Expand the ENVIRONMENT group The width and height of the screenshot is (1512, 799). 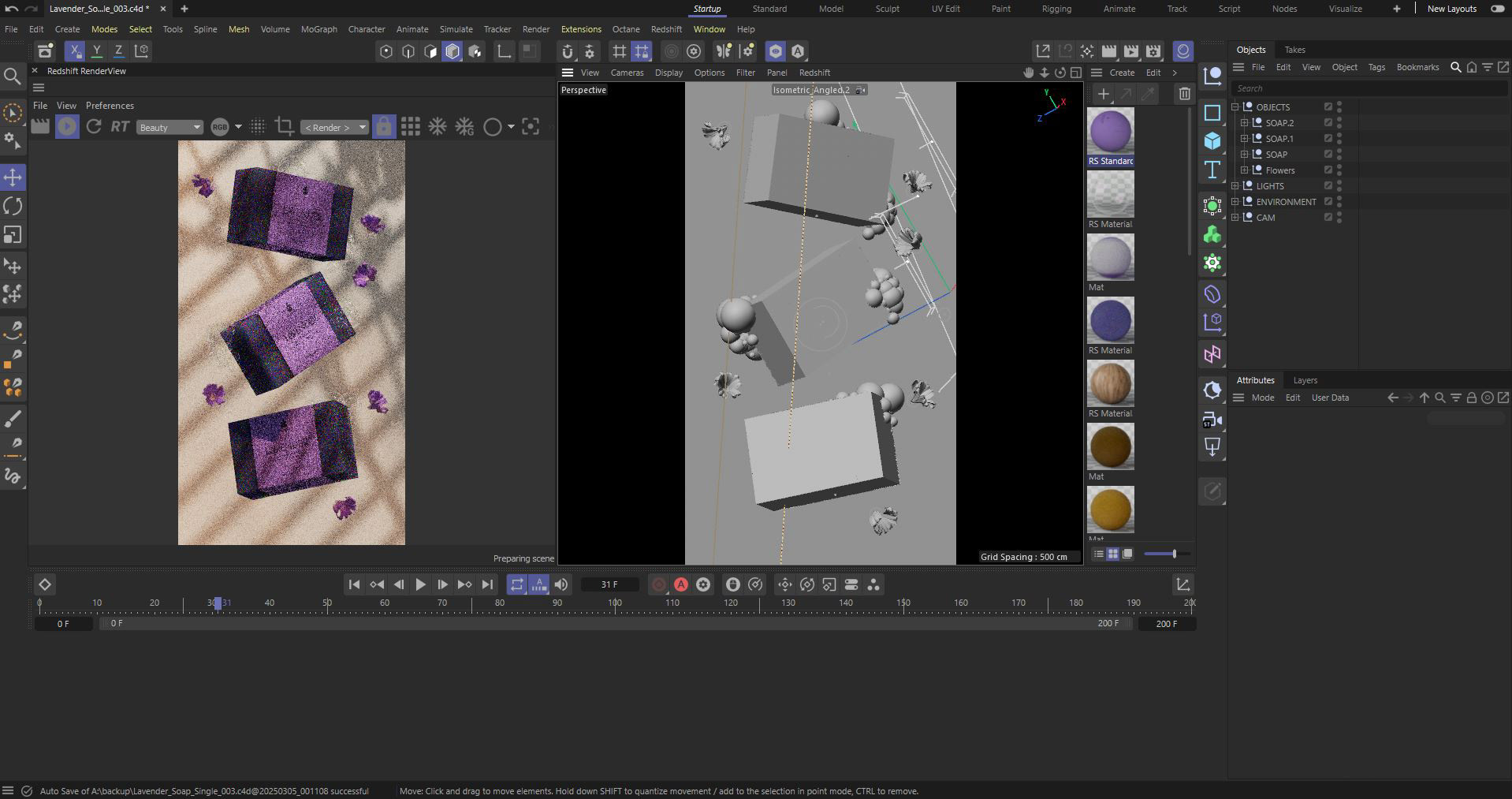click(1235, 202)
